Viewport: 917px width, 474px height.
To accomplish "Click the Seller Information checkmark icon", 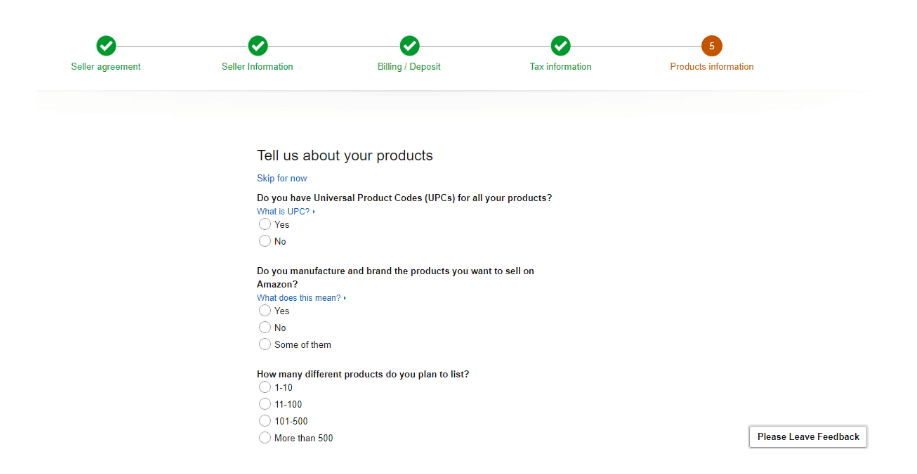I will pyautogui.click(x=258, y=46).
